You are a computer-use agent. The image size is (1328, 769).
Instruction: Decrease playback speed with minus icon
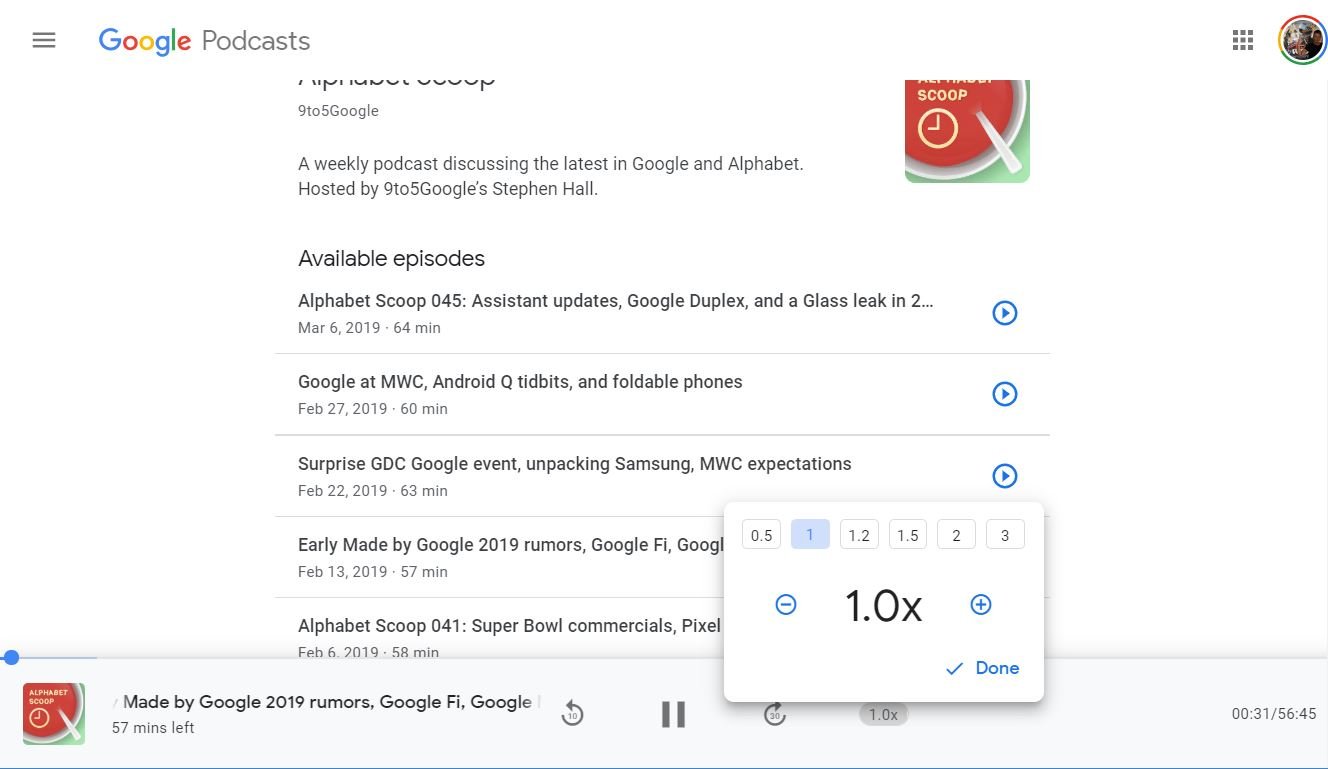(x=786, y=605)
